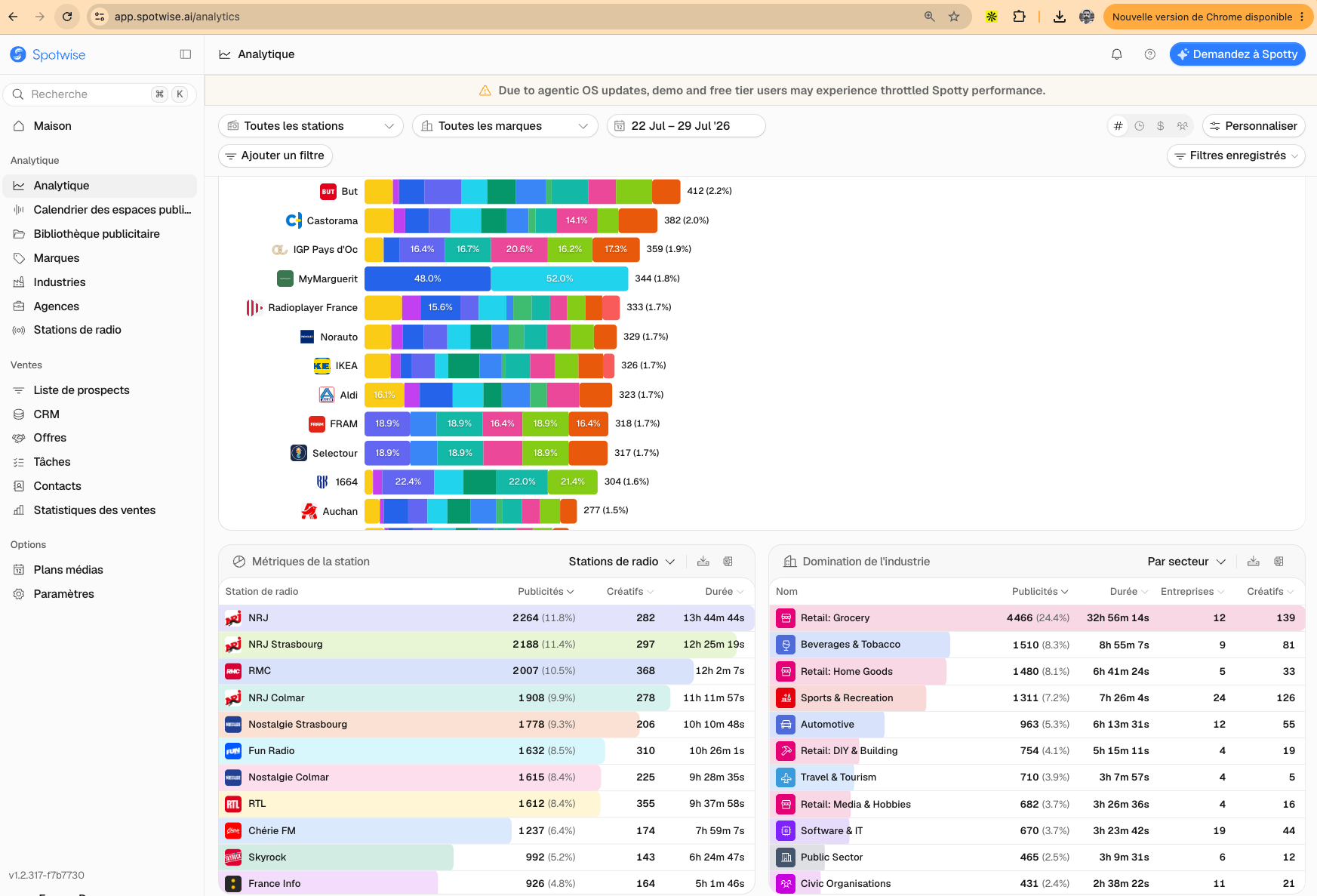This screenshot has height=896, width=1317.
Task: Open the notifications bell
Action: tap(1117, 54)
